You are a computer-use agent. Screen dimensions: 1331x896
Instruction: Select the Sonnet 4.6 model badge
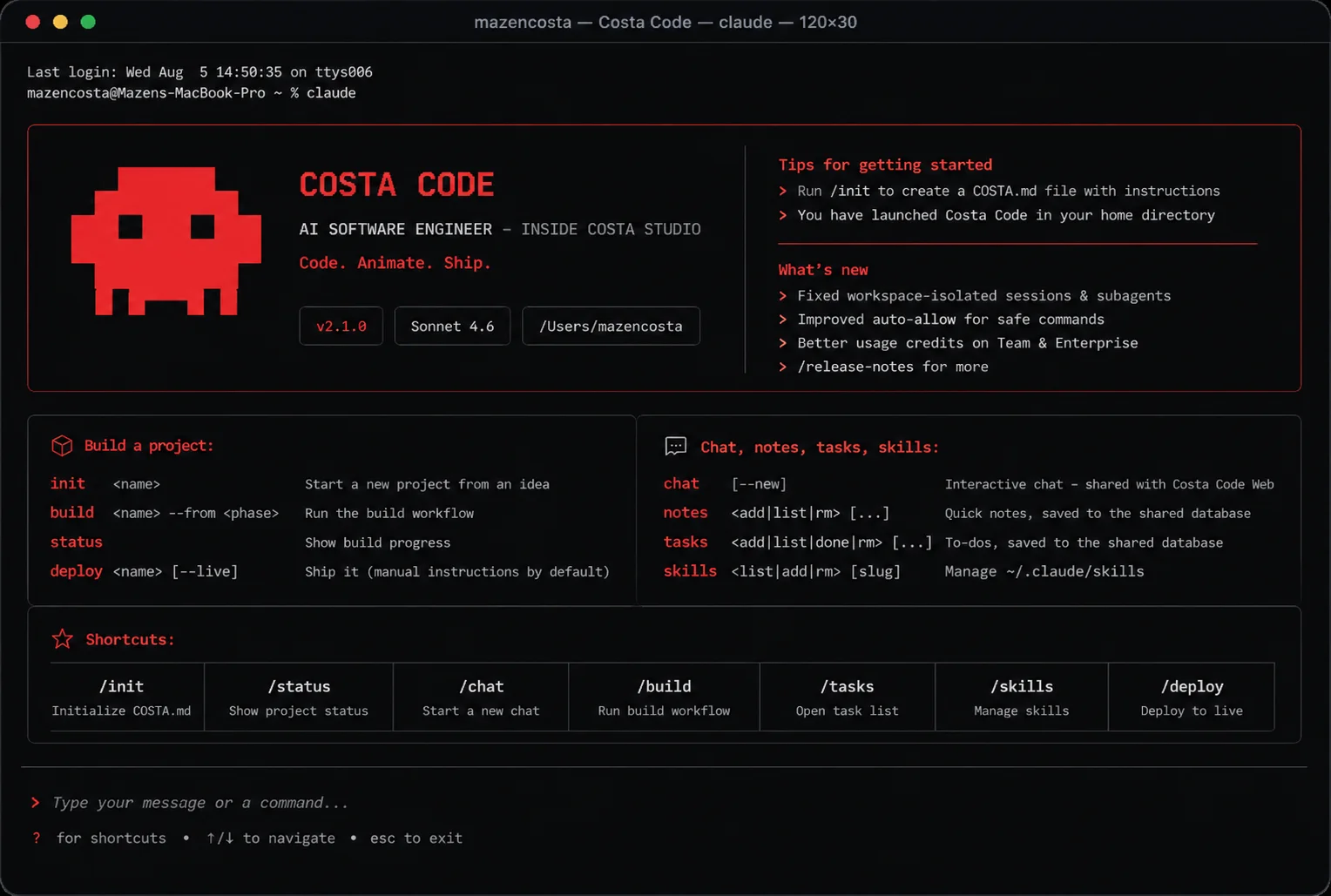coord(452,327)
